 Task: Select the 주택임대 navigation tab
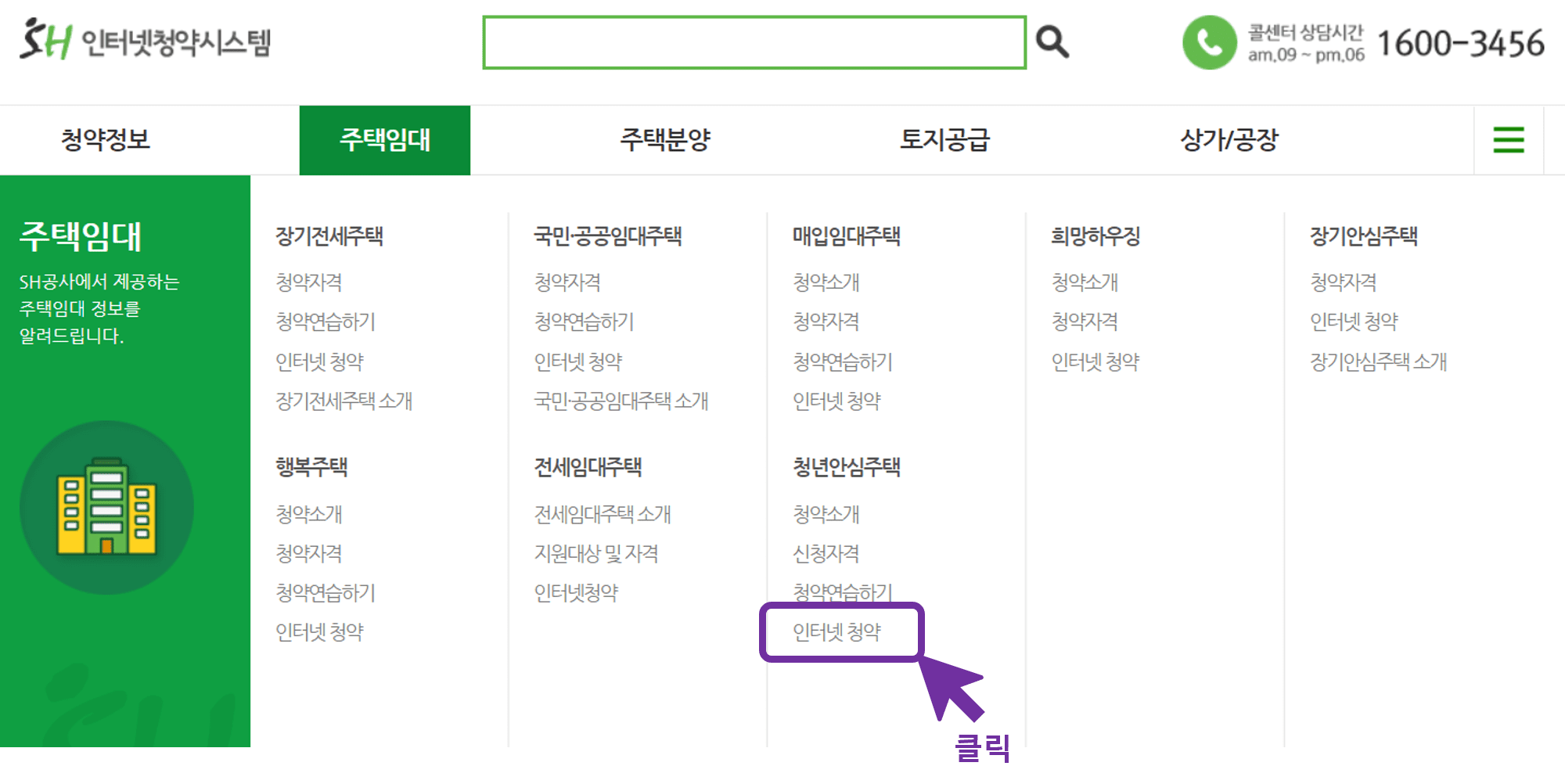[x=385, y=140]
